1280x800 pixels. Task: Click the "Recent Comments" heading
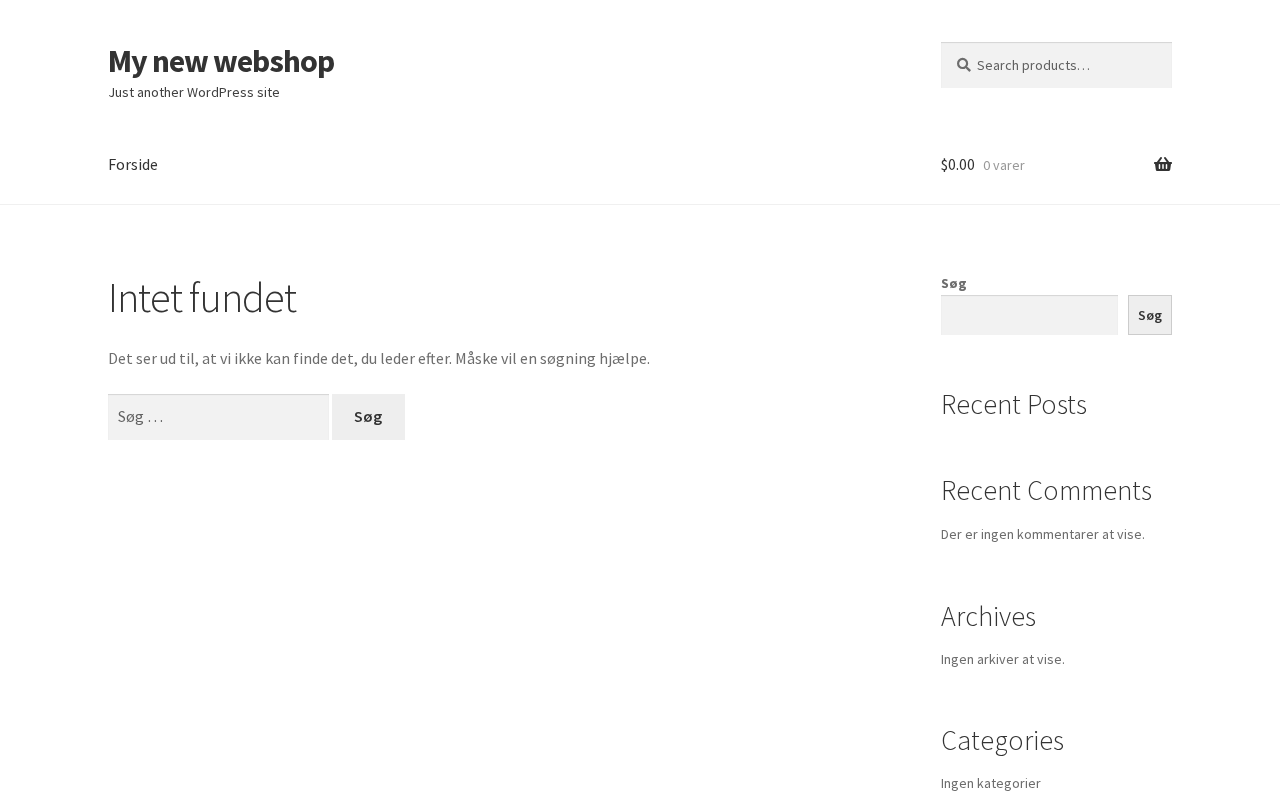[x=1046, y=490]
